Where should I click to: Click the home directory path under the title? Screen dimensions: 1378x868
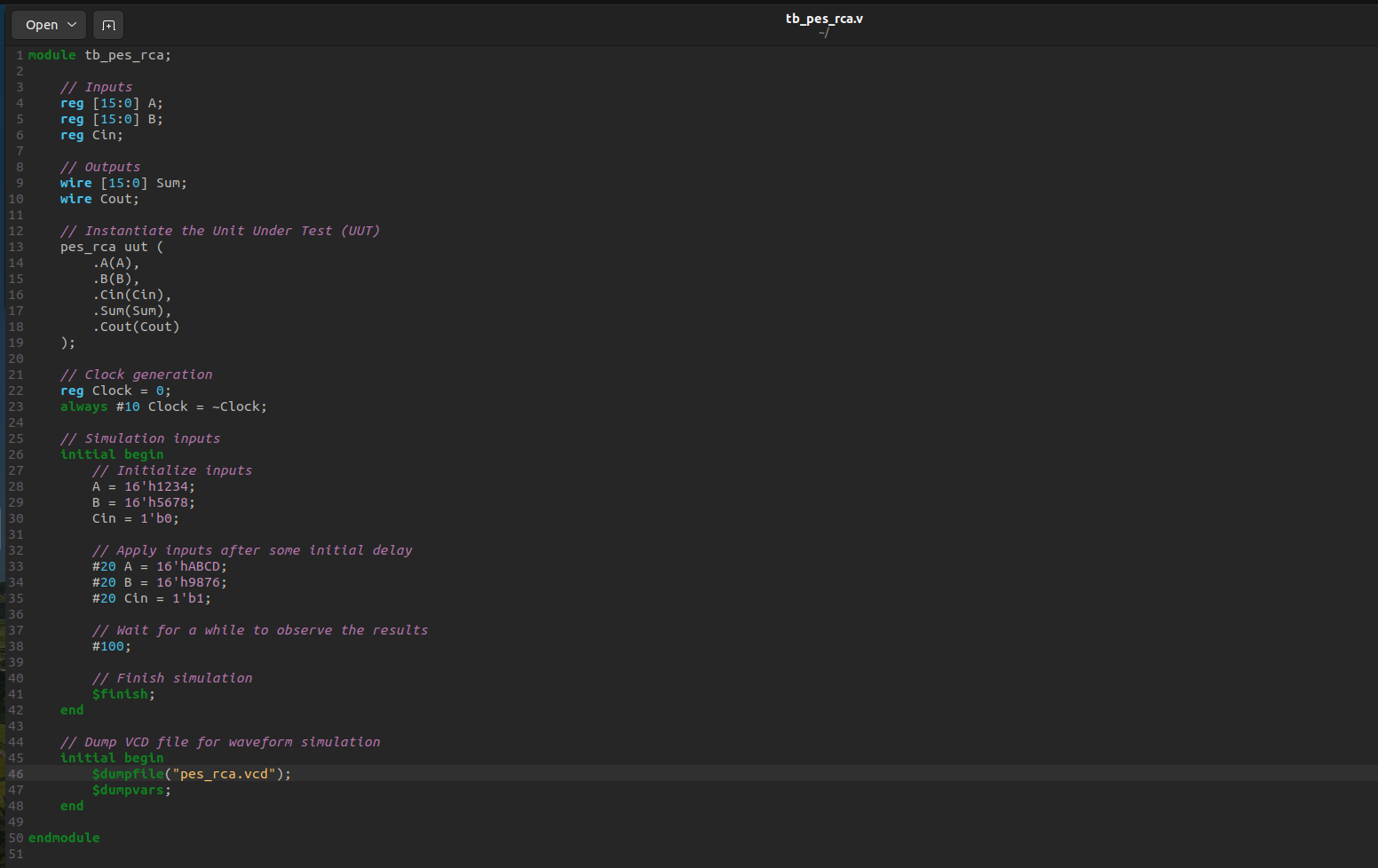point(824,32)
